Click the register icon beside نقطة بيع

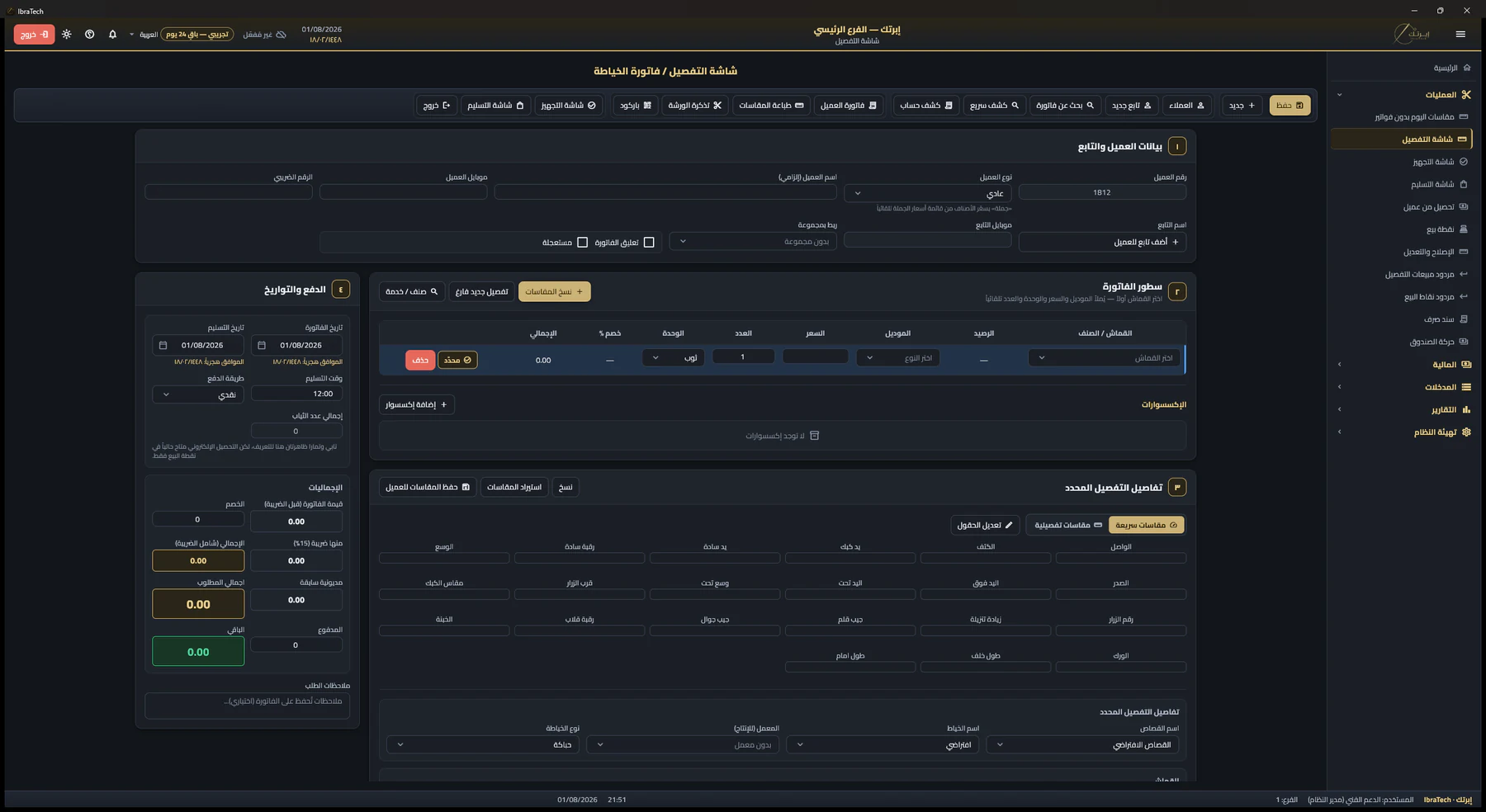1464,229
